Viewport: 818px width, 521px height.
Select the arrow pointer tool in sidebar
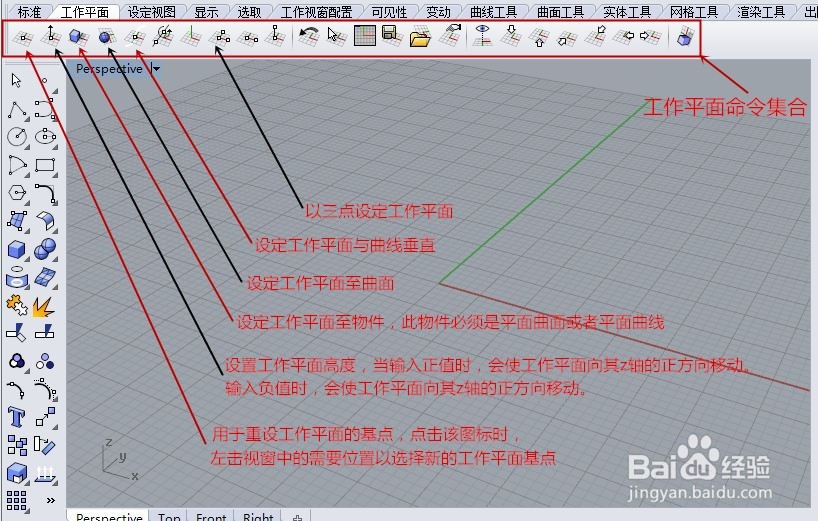point(16,80)
